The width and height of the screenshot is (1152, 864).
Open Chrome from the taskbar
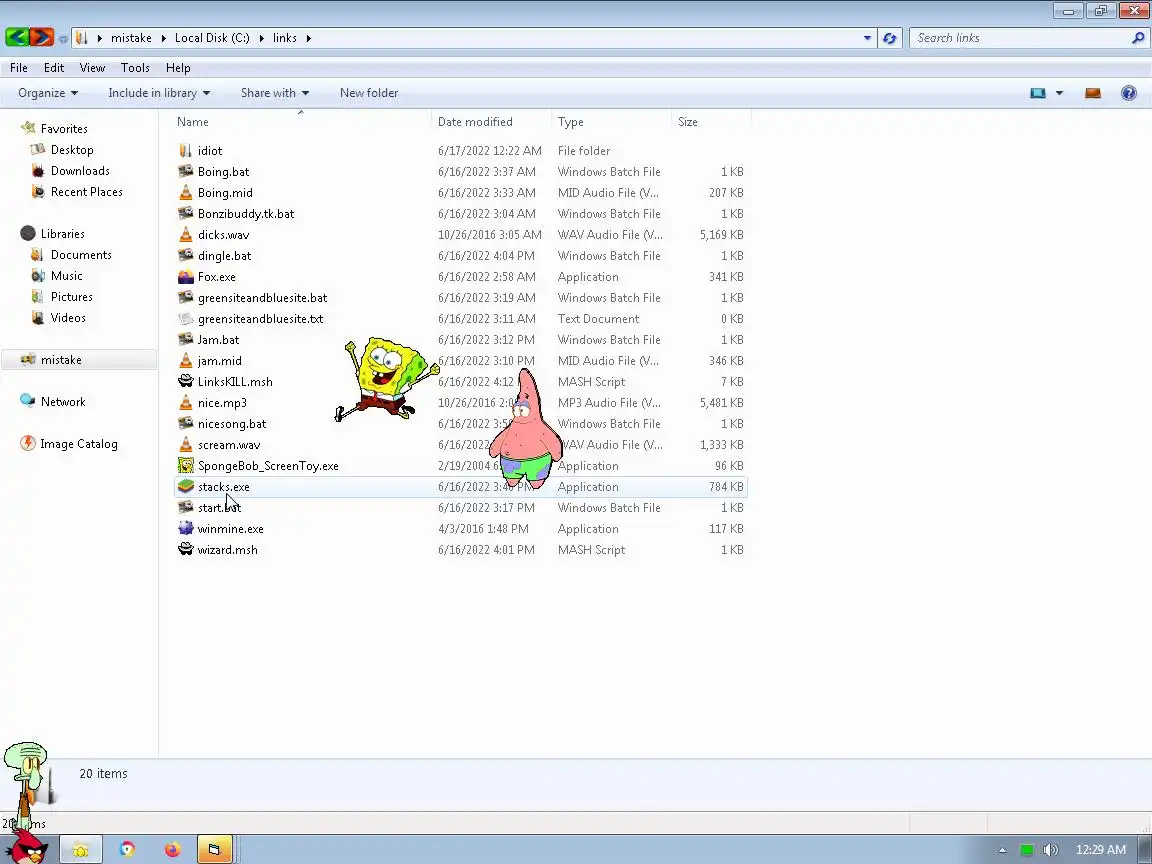[127, 850]
